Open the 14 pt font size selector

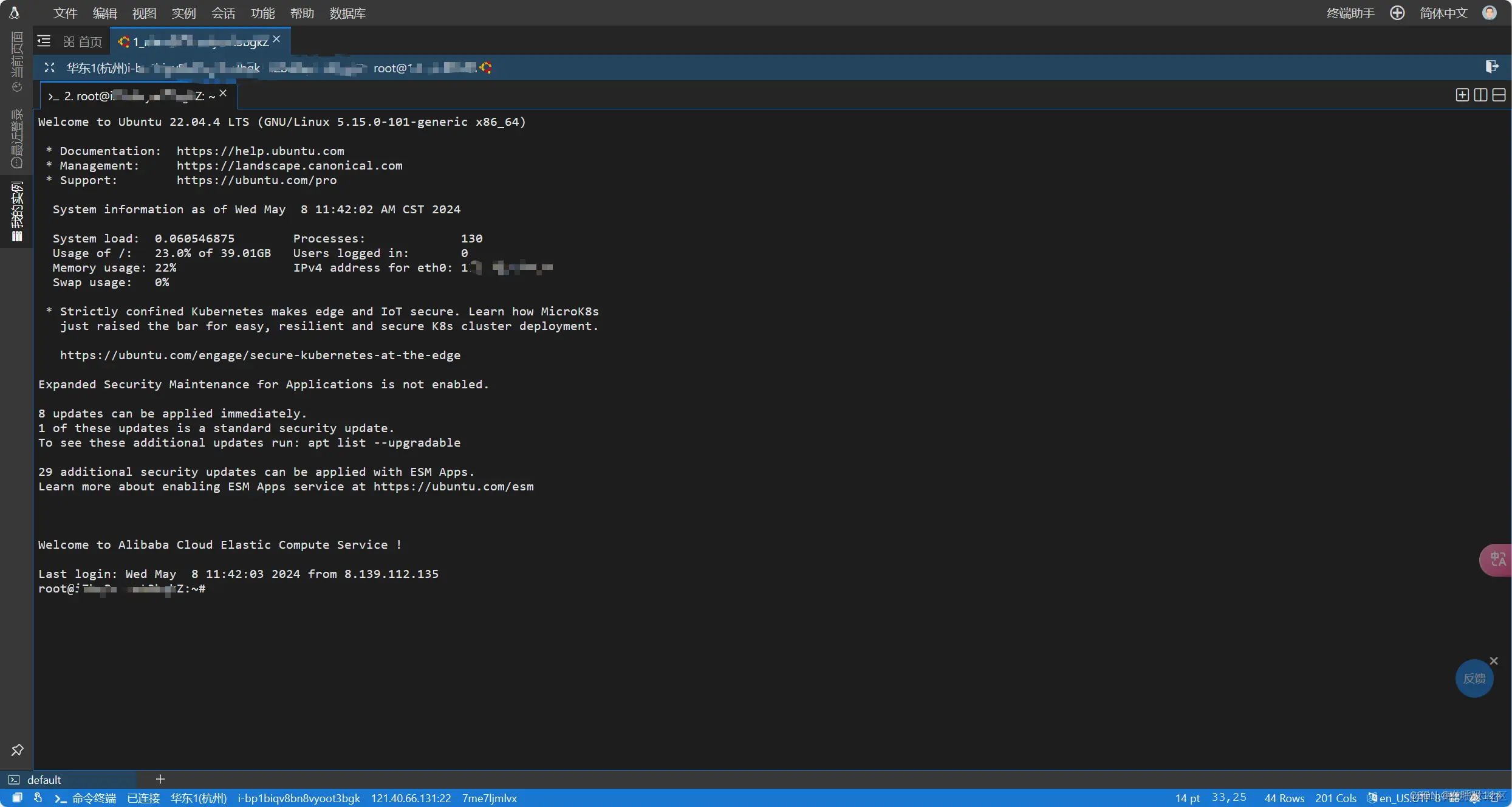(1187, 798)
